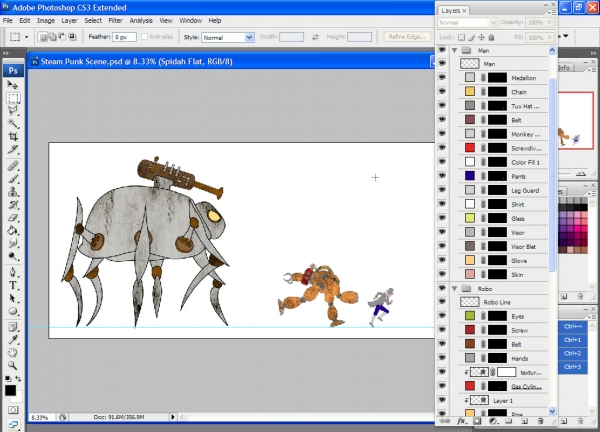Click the Feather input field
The image size is (600, 432).
(124, 37)
